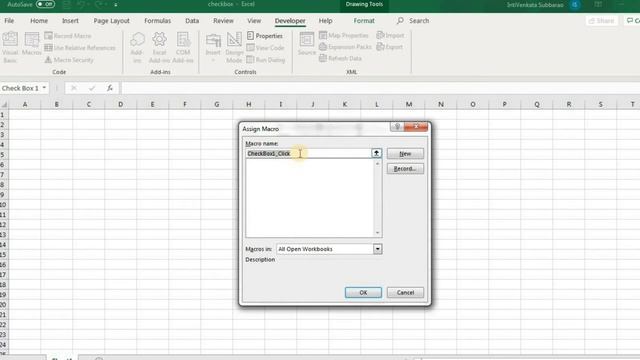This screenshot has height=360, width=640.
Task: Click the user account avatar
Action: (x=575, y=4)
